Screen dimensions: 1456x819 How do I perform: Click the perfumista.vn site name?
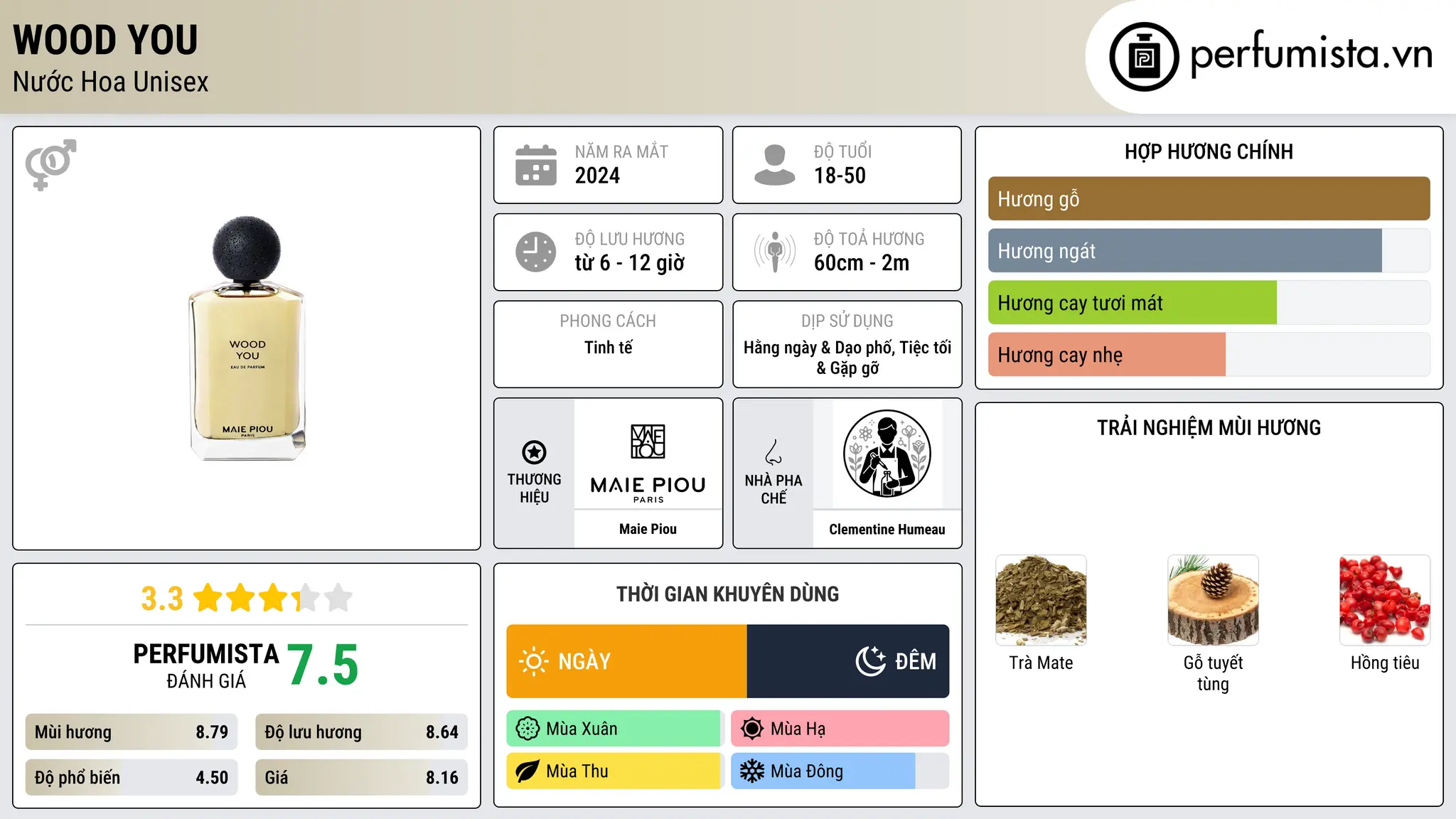click(1312, 55)
